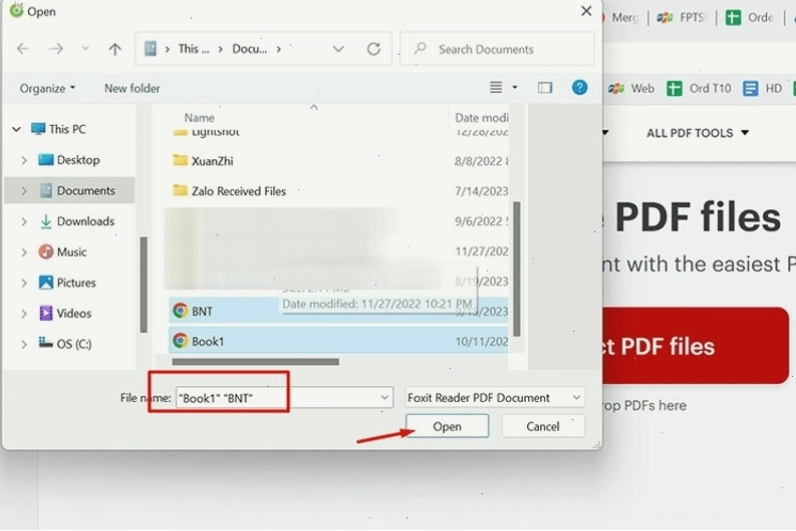Viewport: 796px width, 531px height.
Task: Select the Book1 file
Action: (338, 341)
